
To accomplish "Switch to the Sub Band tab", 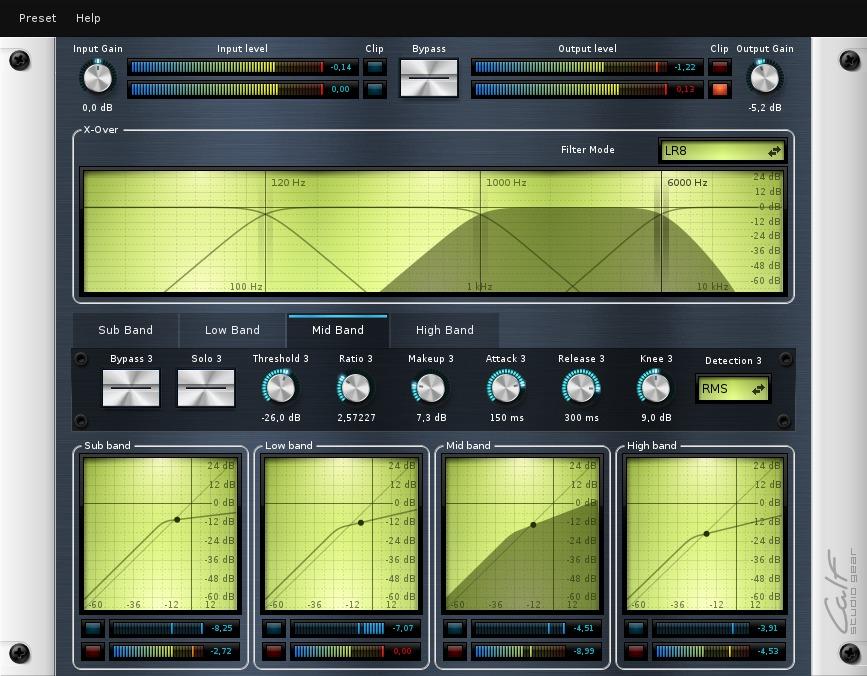I will tap(126, 330).
